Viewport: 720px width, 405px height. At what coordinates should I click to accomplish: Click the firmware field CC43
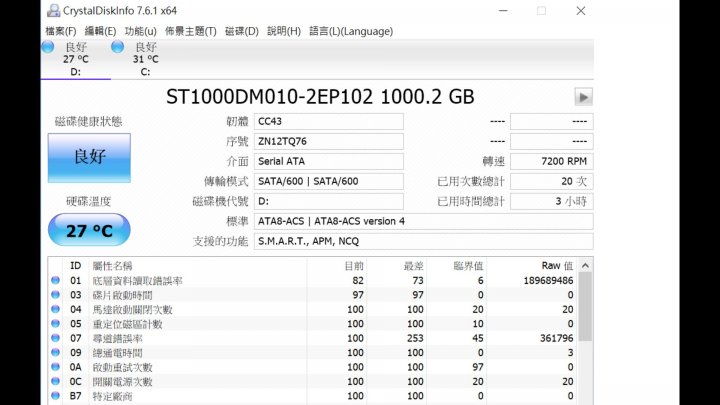(329, 122)
